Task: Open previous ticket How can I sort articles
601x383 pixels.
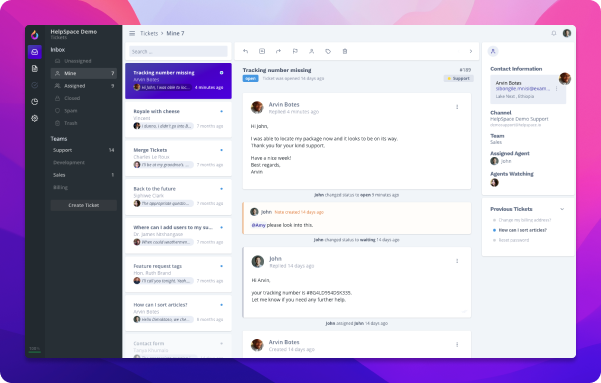Action: (x=522, y=230)
